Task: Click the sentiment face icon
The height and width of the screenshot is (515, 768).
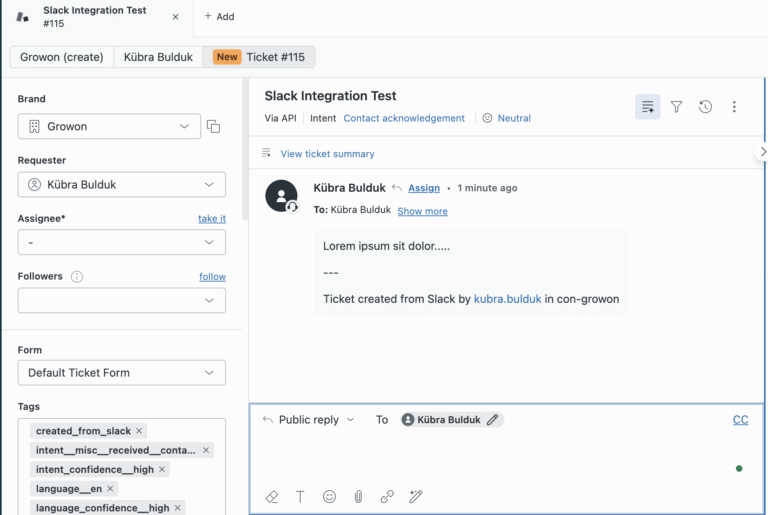Action: pos(487,118)
